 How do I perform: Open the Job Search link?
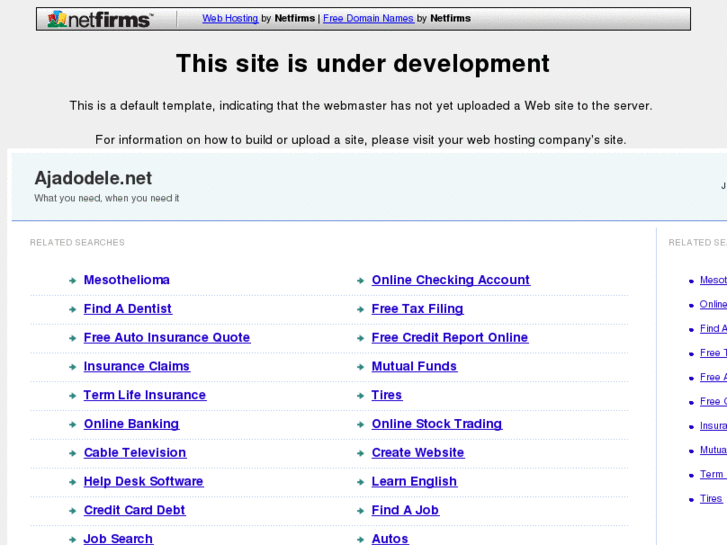118,539
